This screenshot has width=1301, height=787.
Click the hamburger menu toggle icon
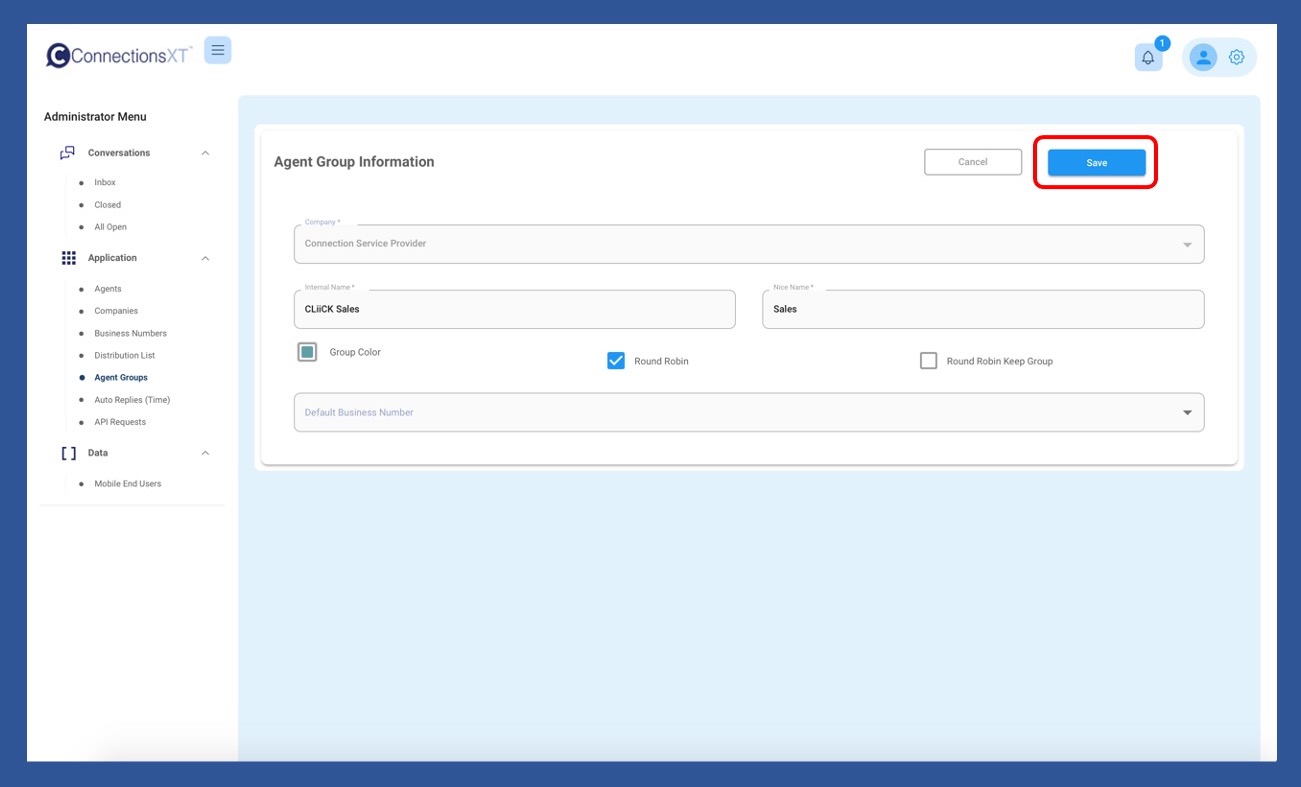(217, 50)
